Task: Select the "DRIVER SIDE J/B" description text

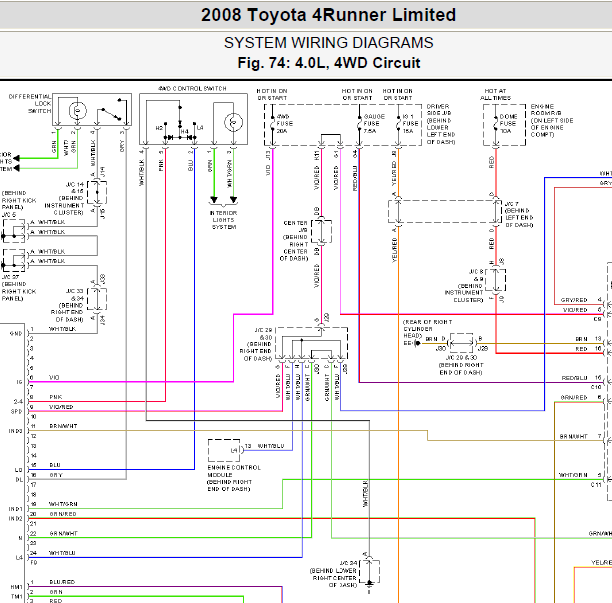Action: click(x=441, y=124)
